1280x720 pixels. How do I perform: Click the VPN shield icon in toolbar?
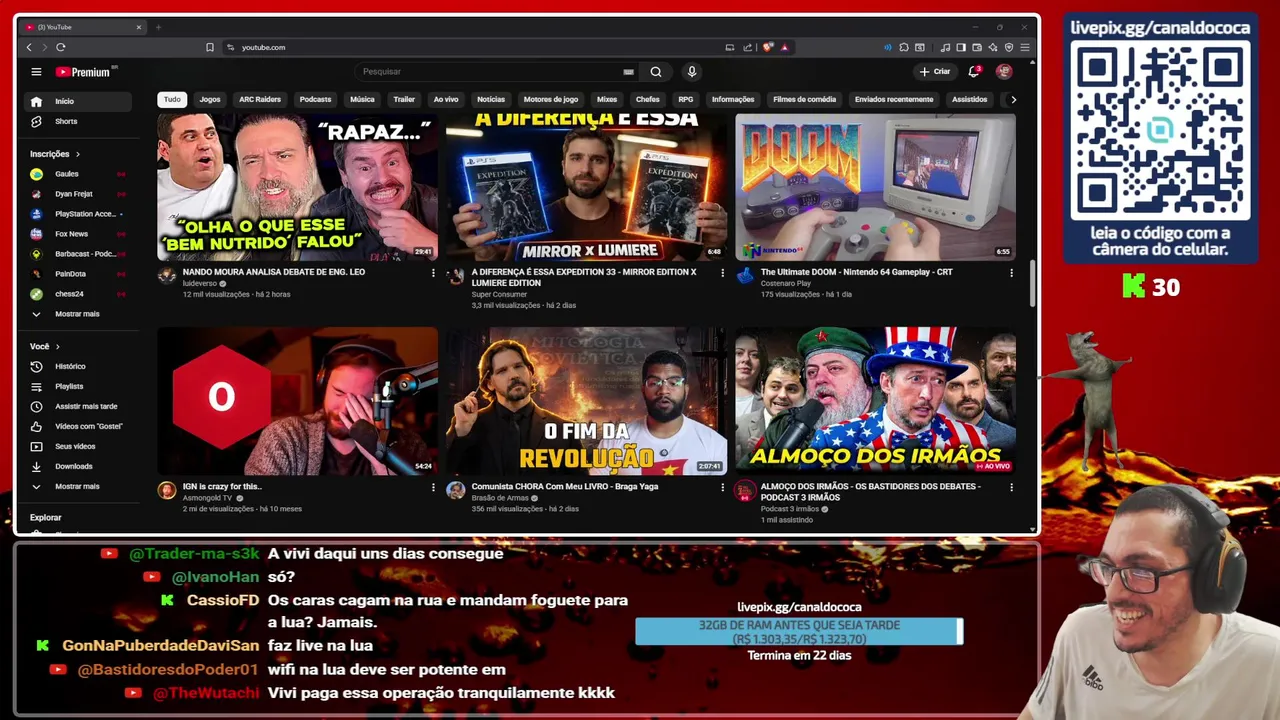pos(1009,47)
